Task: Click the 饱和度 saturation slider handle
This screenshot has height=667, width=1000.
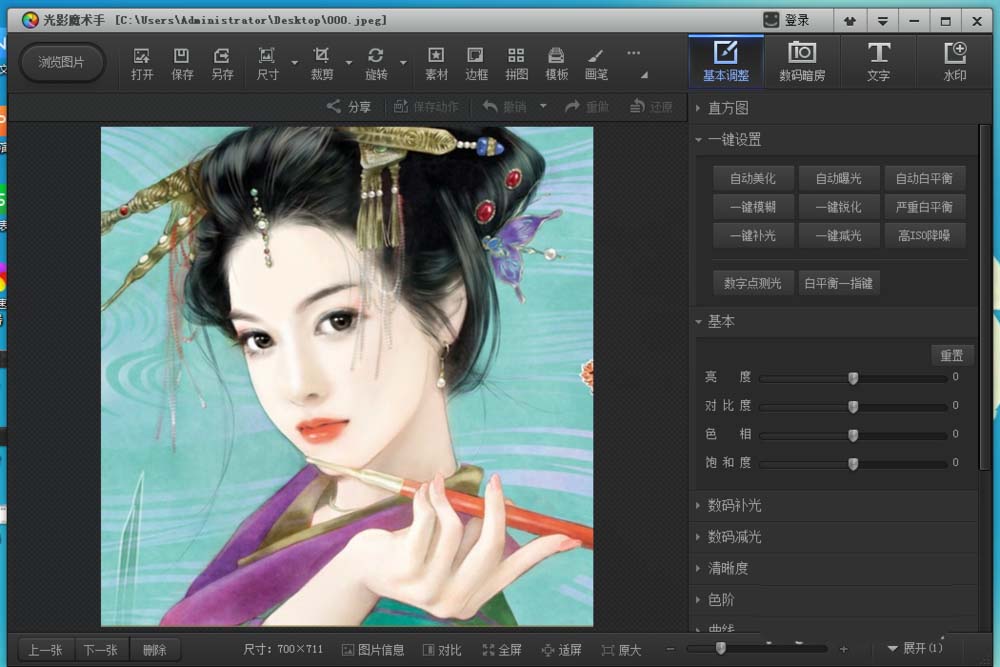Action: pos(853,464)
